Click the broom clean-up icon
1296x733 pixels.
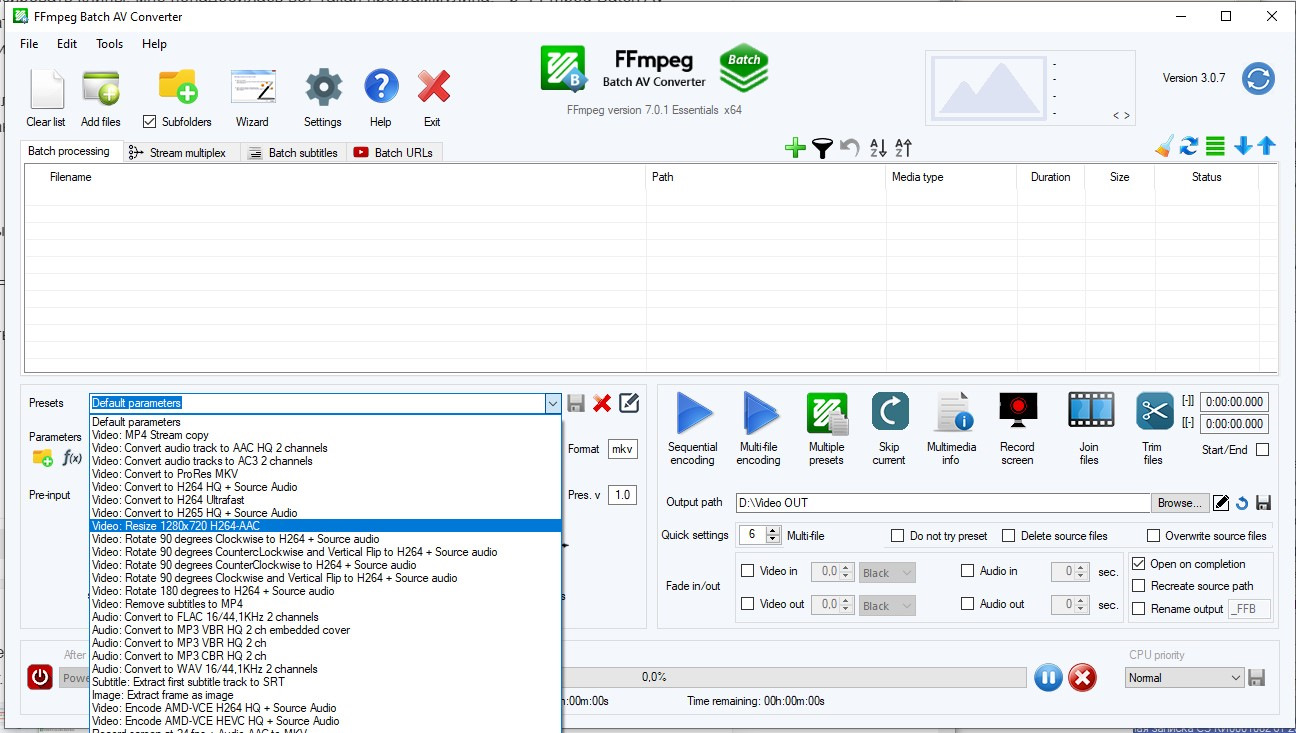(1164, 146)
